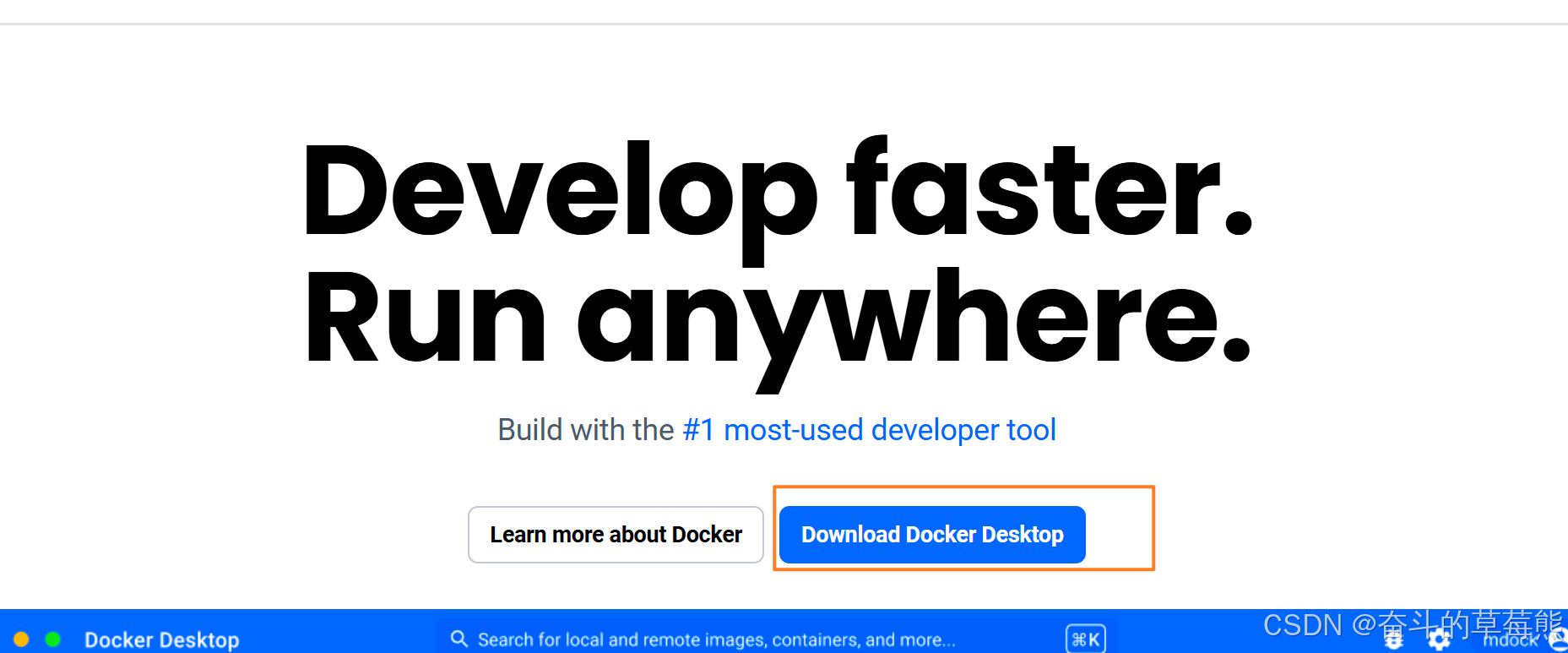
Task: Click the "Build with the" text
Action: [x=586, y=430]
